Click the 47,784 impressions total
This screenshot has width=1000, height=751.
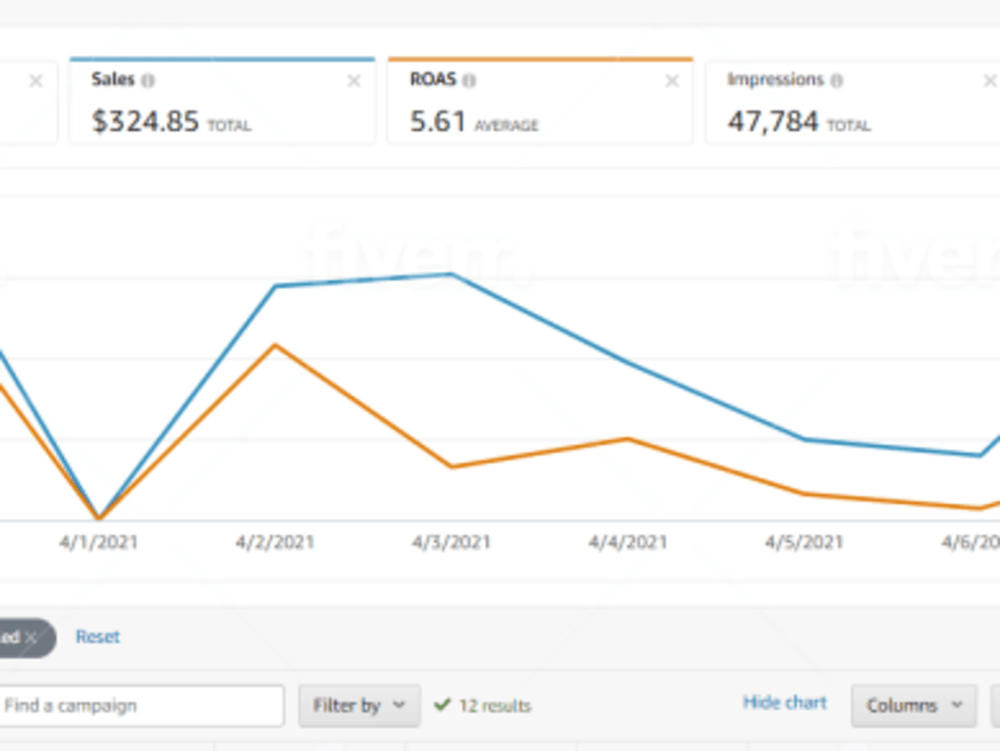click(773, 121)
